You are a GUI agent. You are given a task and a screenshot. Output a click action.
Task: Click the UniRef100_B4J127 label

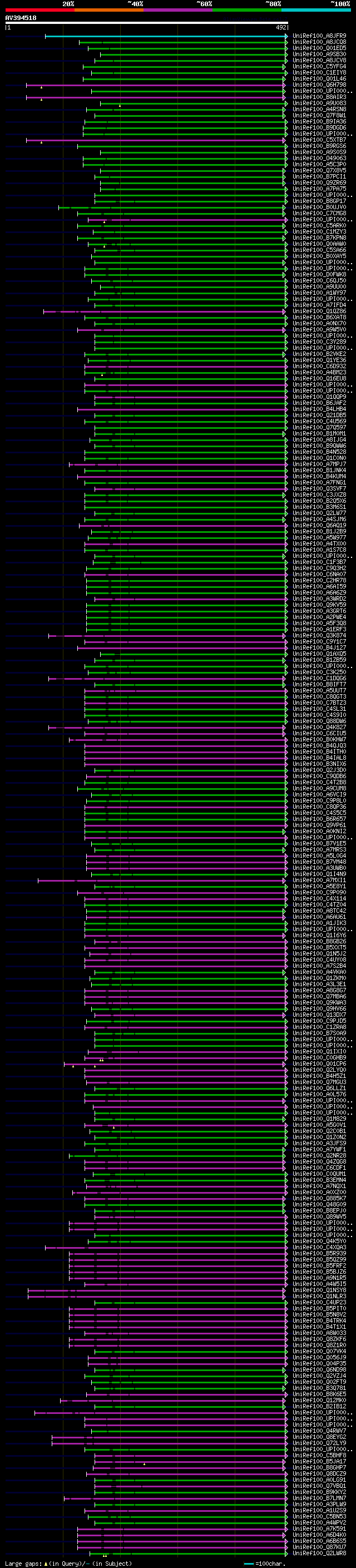[319, 647]
